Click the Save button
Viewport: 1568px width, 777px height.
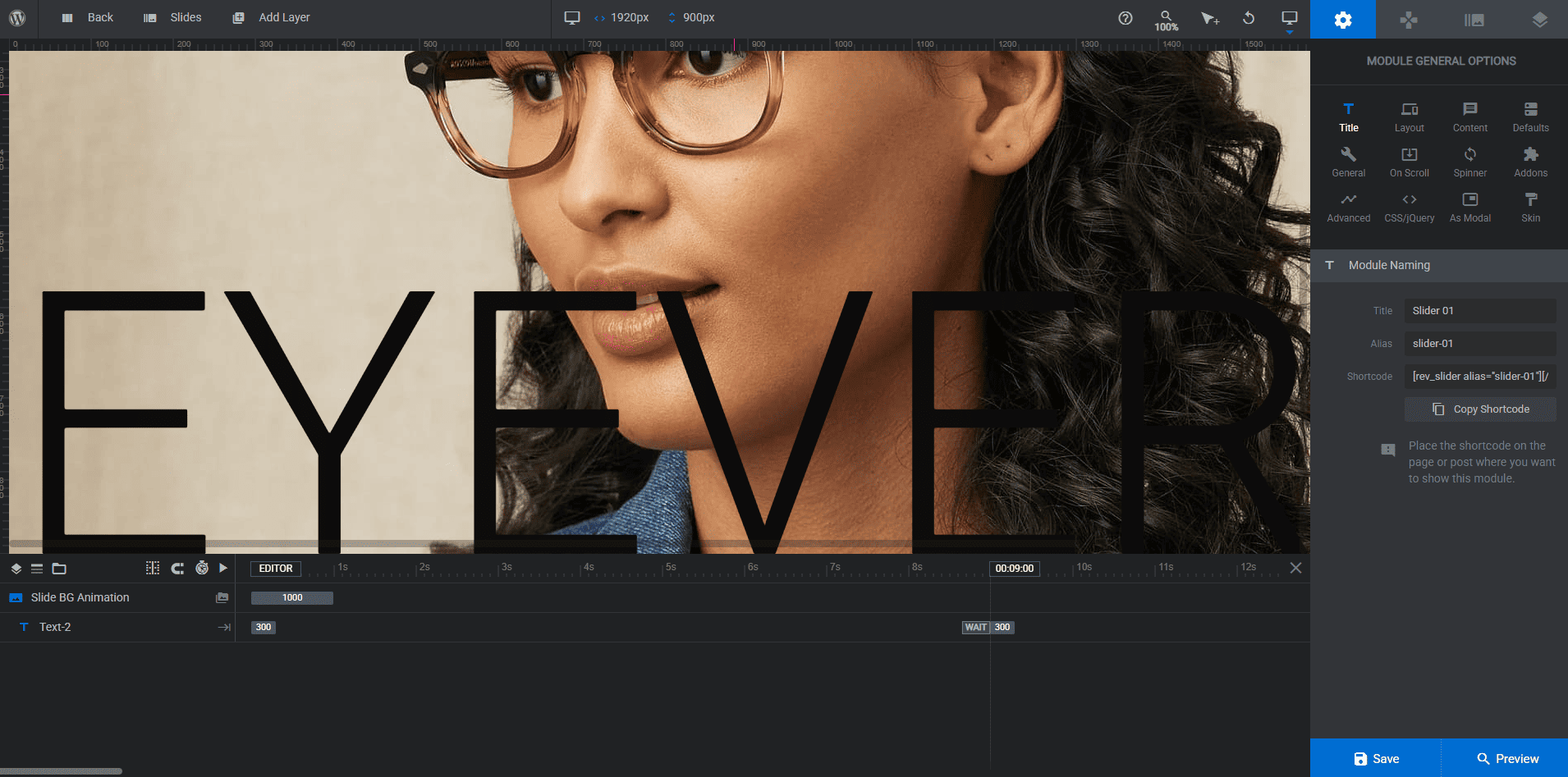pos(1376,758)
